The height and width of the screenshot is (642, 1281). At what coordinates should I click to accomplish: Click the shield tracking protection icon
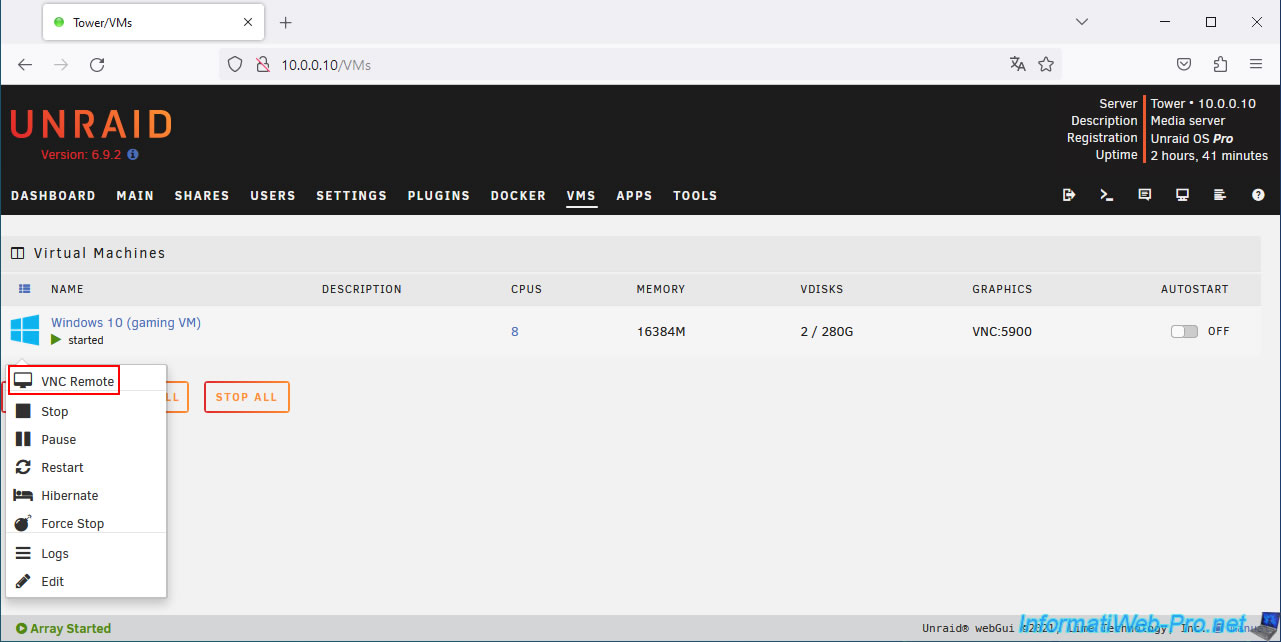point(235,64)
